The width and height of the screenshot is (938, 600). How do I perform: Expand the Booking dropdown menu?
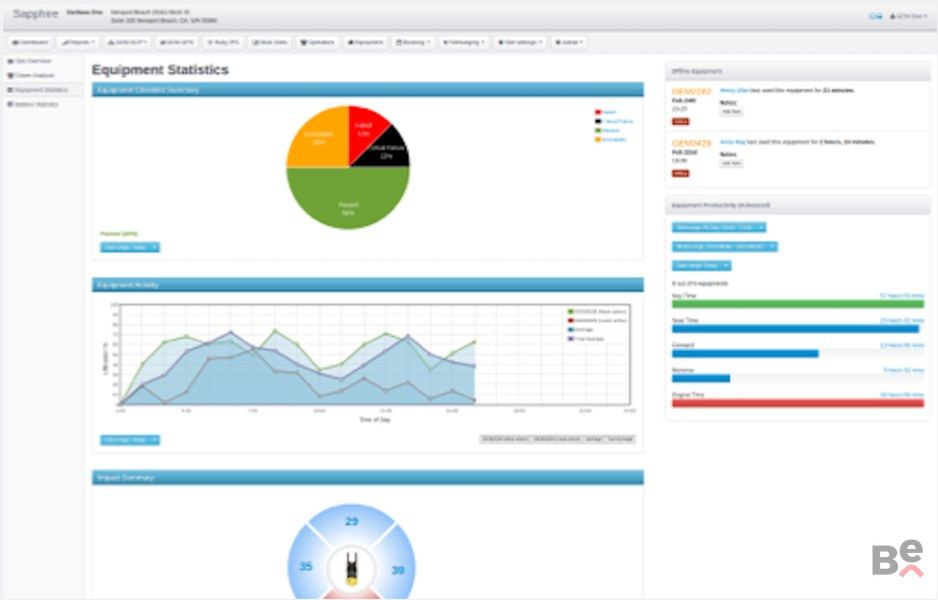pos(413,42)
